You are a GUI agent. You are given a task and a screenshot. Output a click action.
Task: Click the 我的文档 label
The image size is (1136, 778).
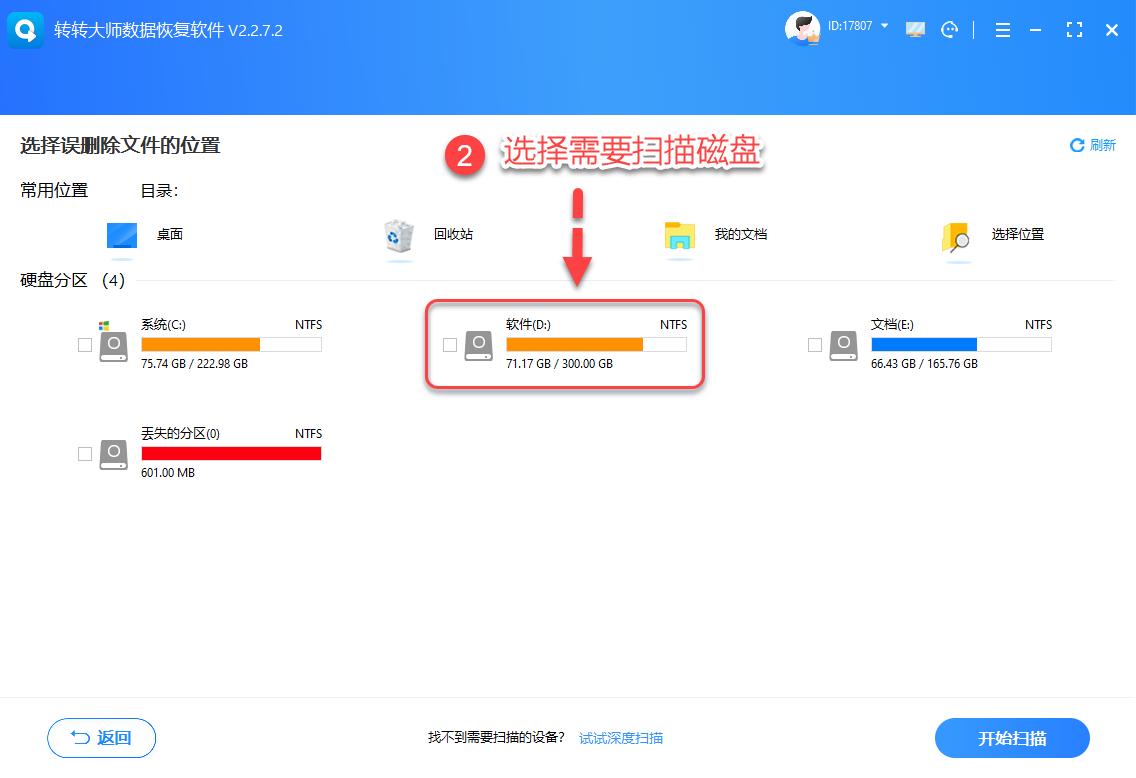(x=740, y=234)
